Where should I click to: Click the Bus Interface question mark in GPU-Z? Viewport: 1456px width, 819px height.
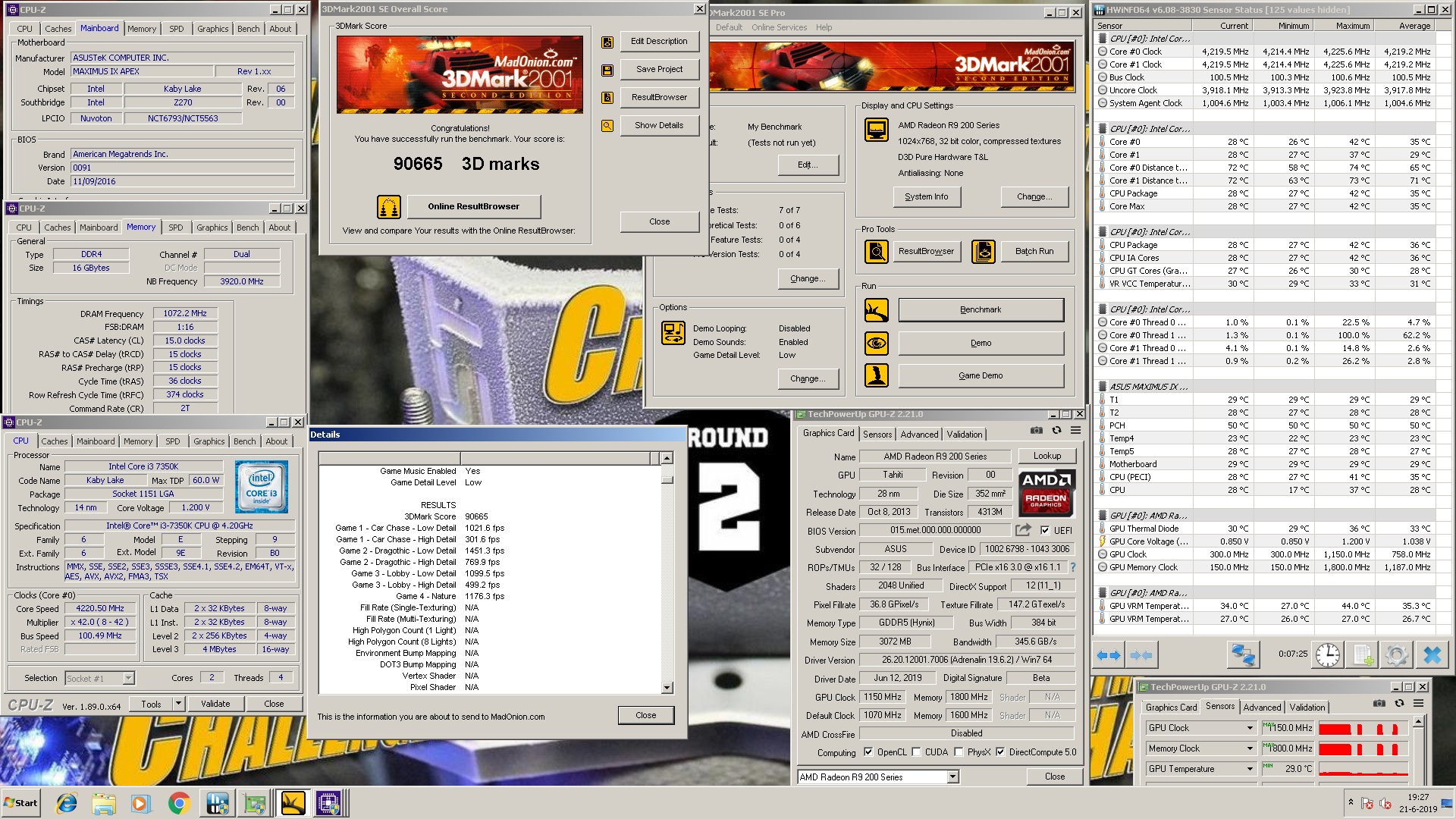tap(1072, 567)
